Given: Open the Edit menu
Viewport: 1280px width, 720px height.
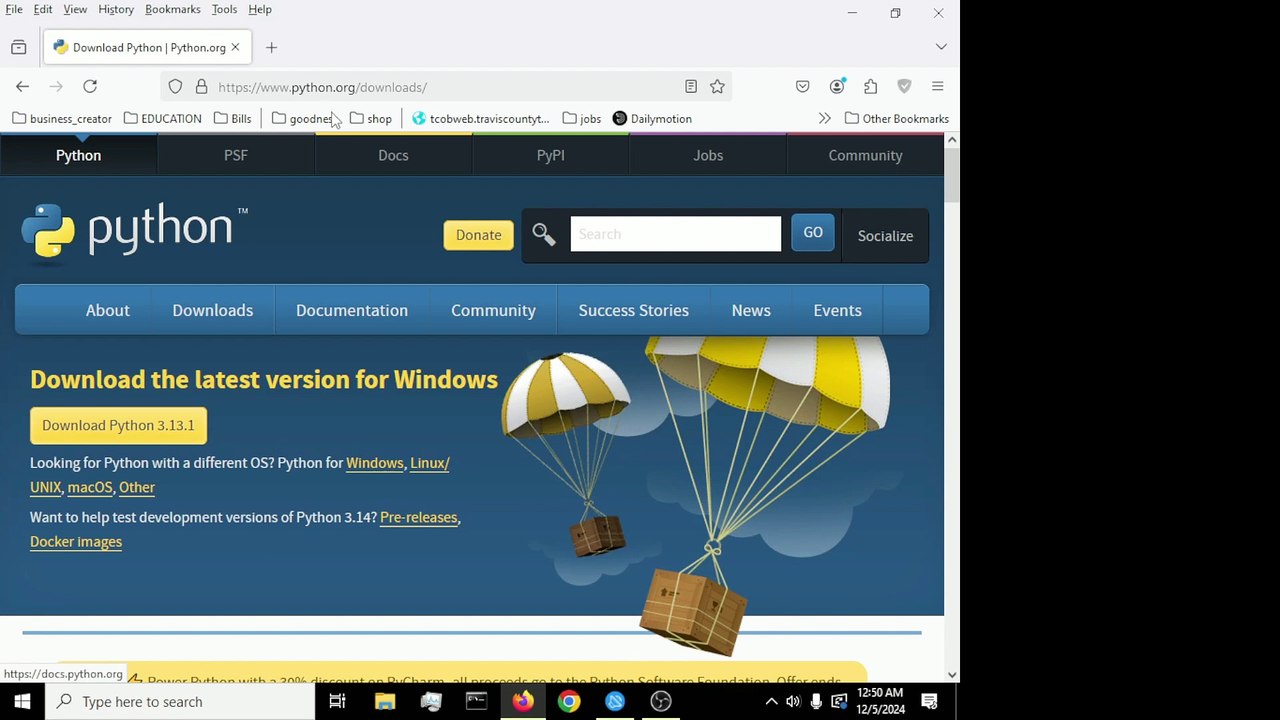Looking at the screenshot, I should [43, 9].
